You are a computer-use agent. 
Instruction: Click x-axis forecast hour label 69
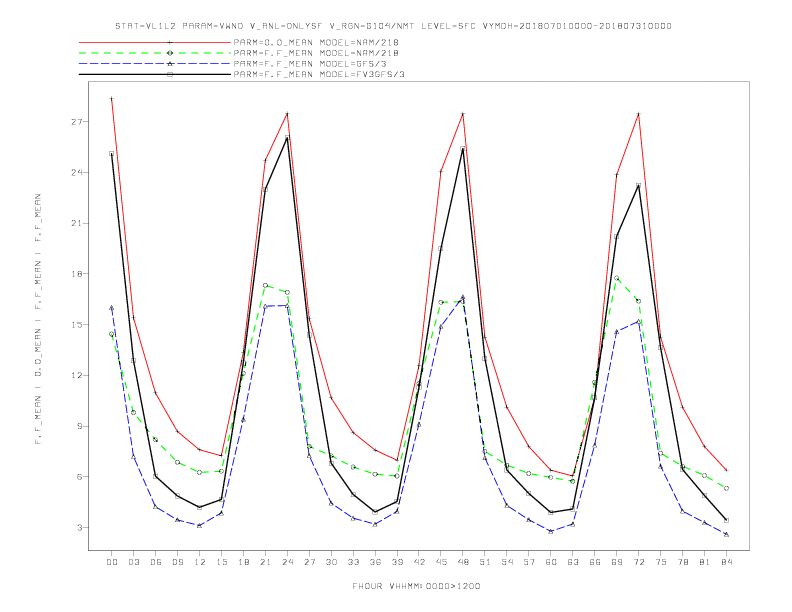point(617,562)
